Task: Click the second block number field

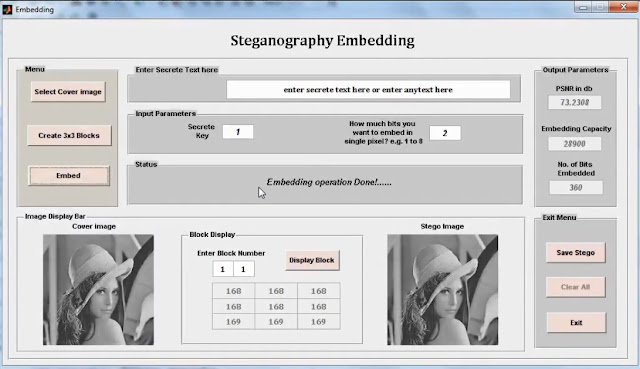Action: [244, 269]
